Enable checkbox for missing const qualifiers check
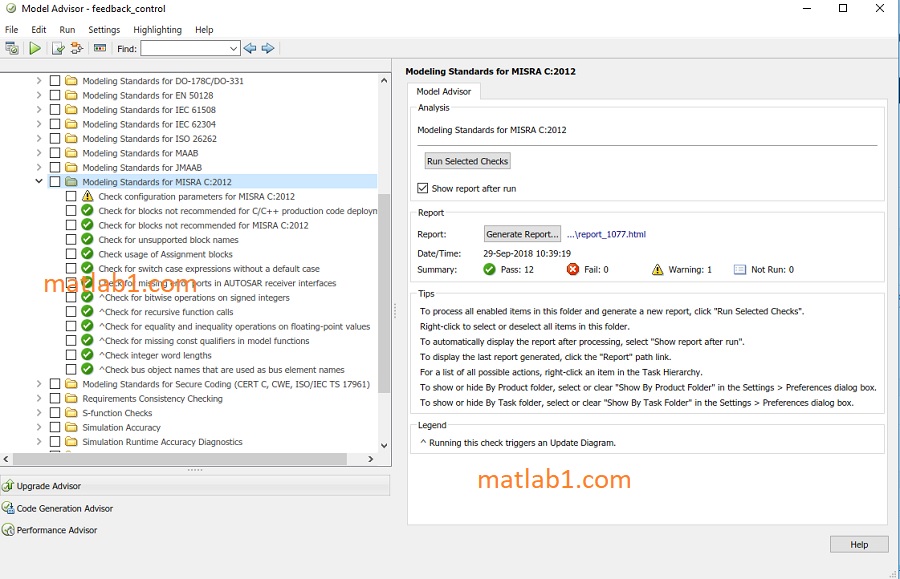Screen dimensions: 900x579 pyautogui.click(x=71, y=341)
